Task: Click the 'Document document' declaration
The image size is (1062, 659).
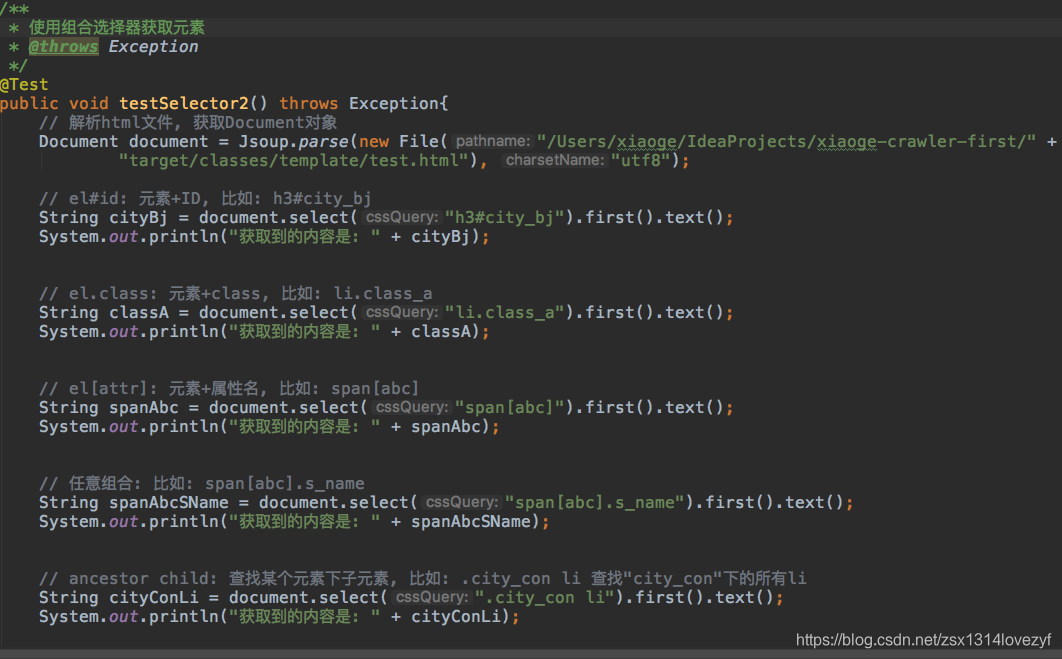Action: [123, 142]
